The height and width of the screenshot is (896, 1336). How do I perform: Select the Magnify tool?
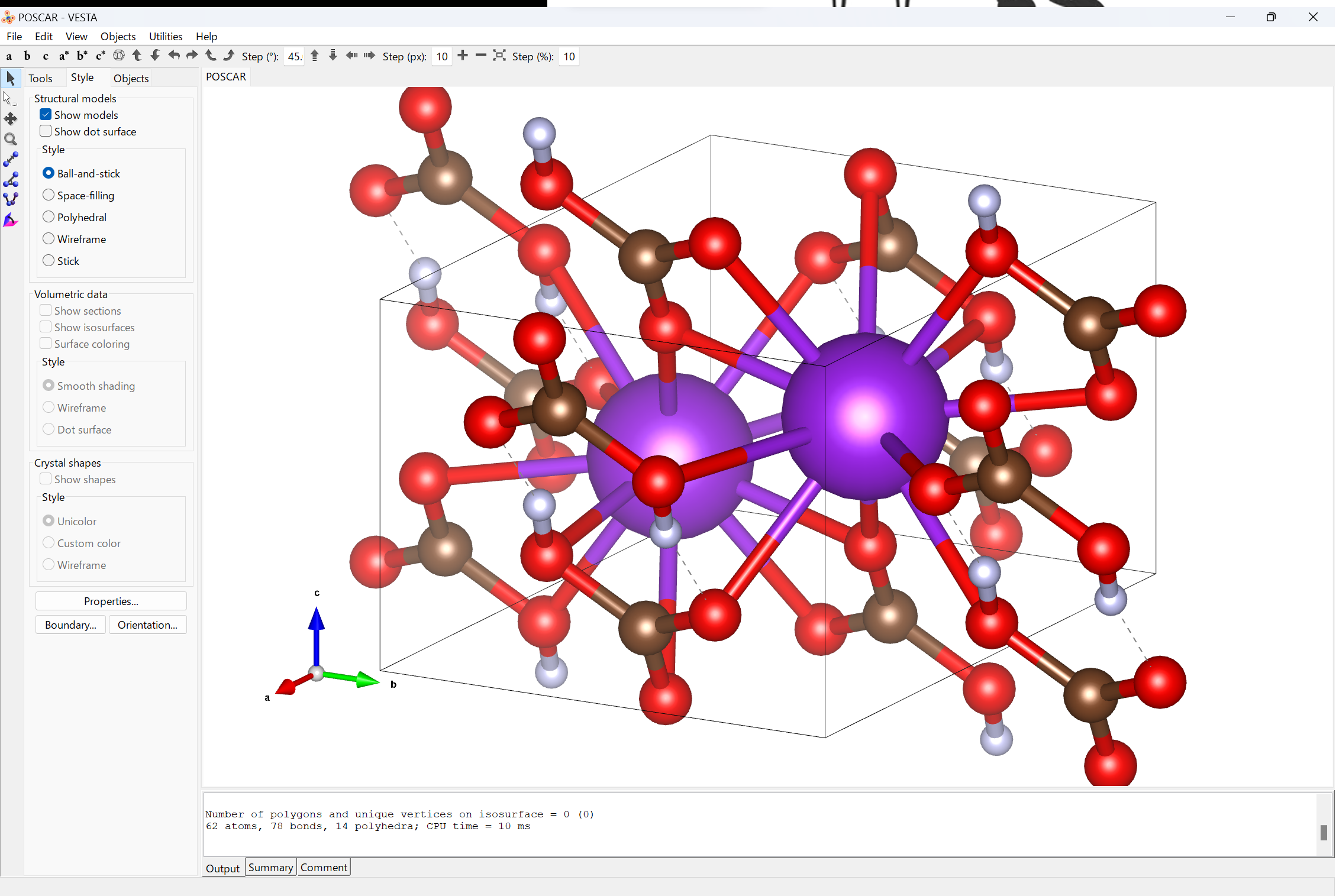(11, 140)
